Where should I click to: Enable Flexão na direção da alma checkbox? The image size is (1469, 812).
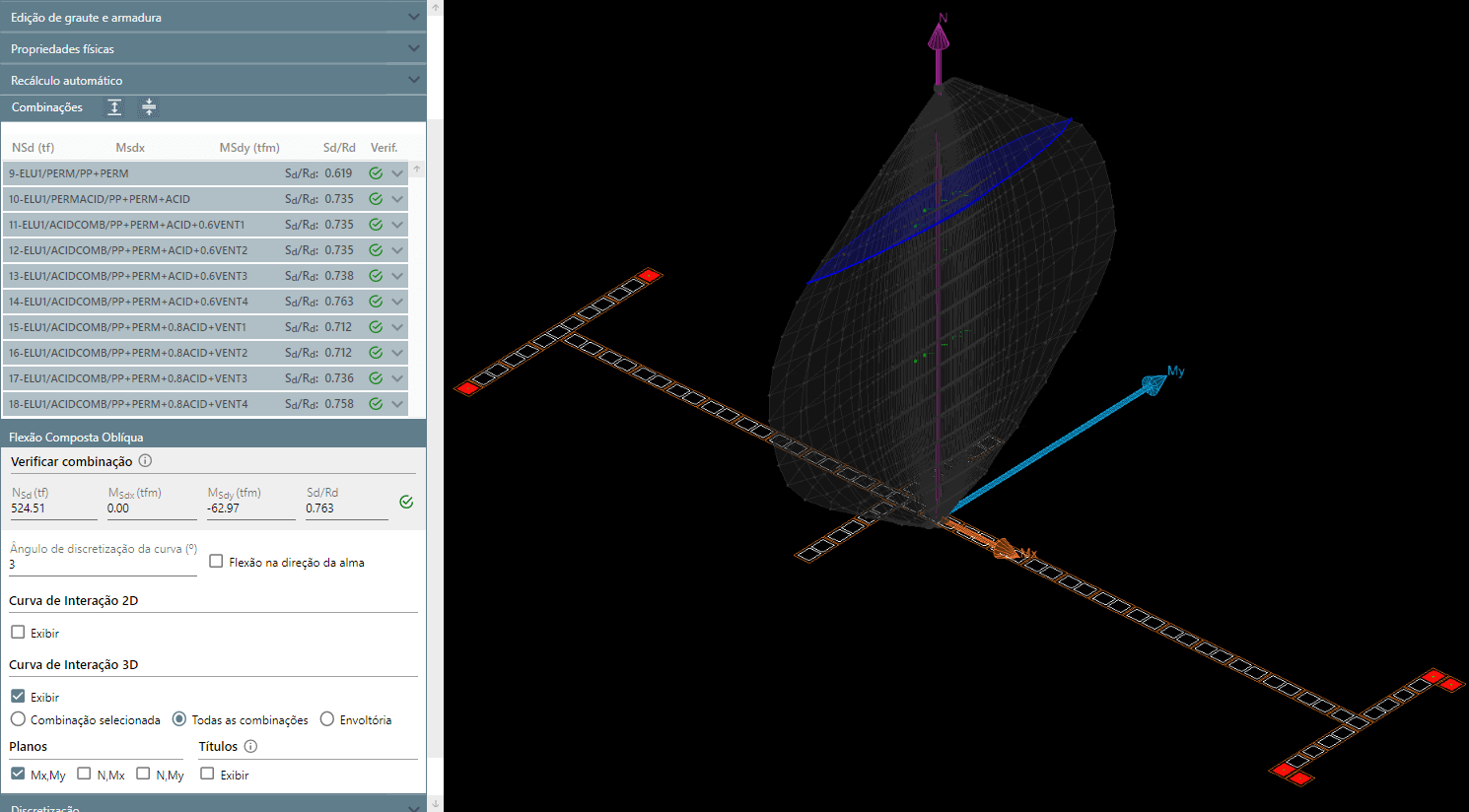point(216,562)
